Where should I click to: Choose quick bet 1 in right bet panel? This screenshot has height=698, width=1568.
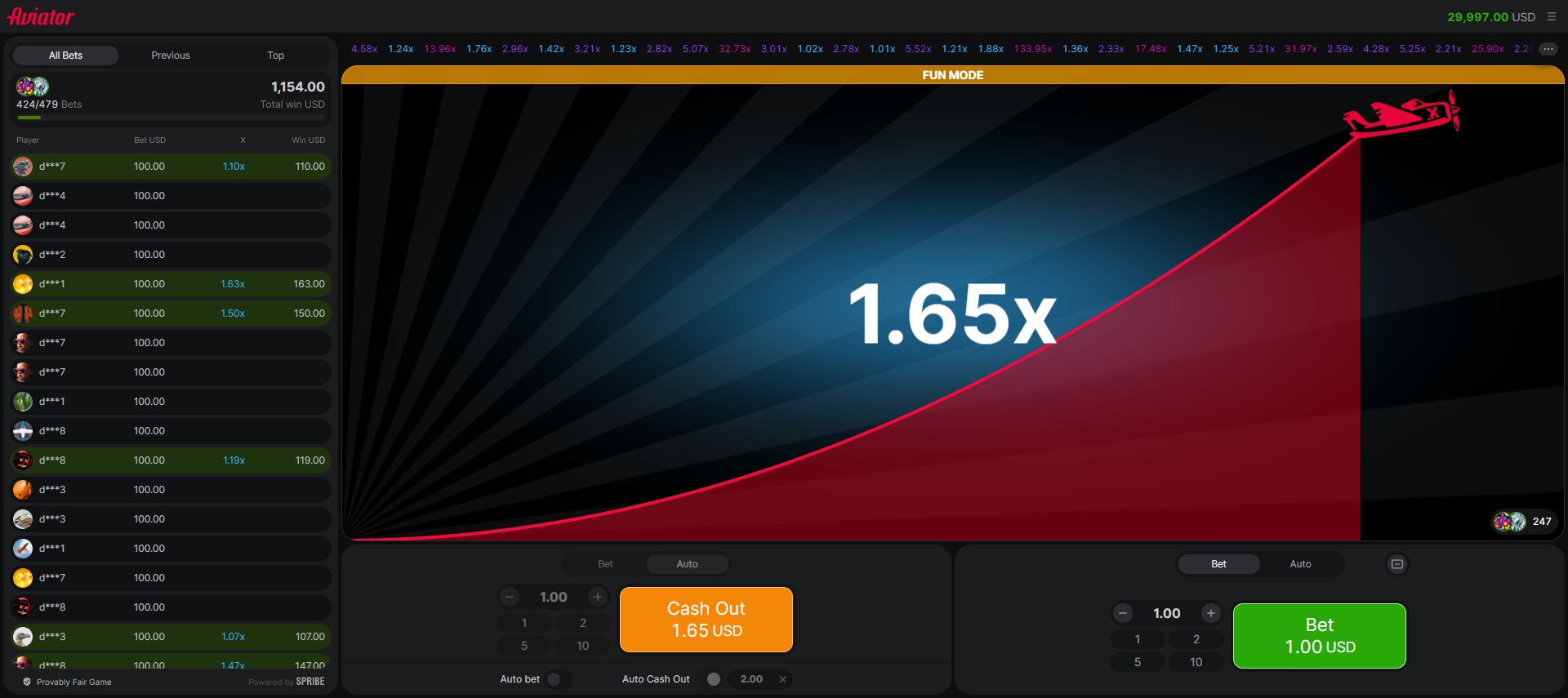[1137, 639]
